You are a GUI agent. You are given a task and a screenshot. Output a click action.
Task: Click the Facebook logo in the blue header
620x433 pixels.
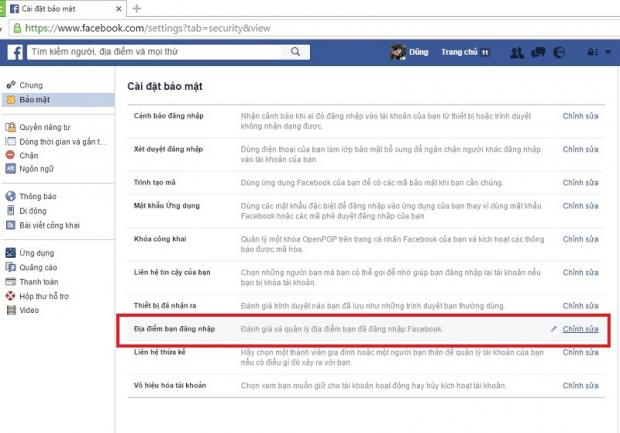coord(16,52)
